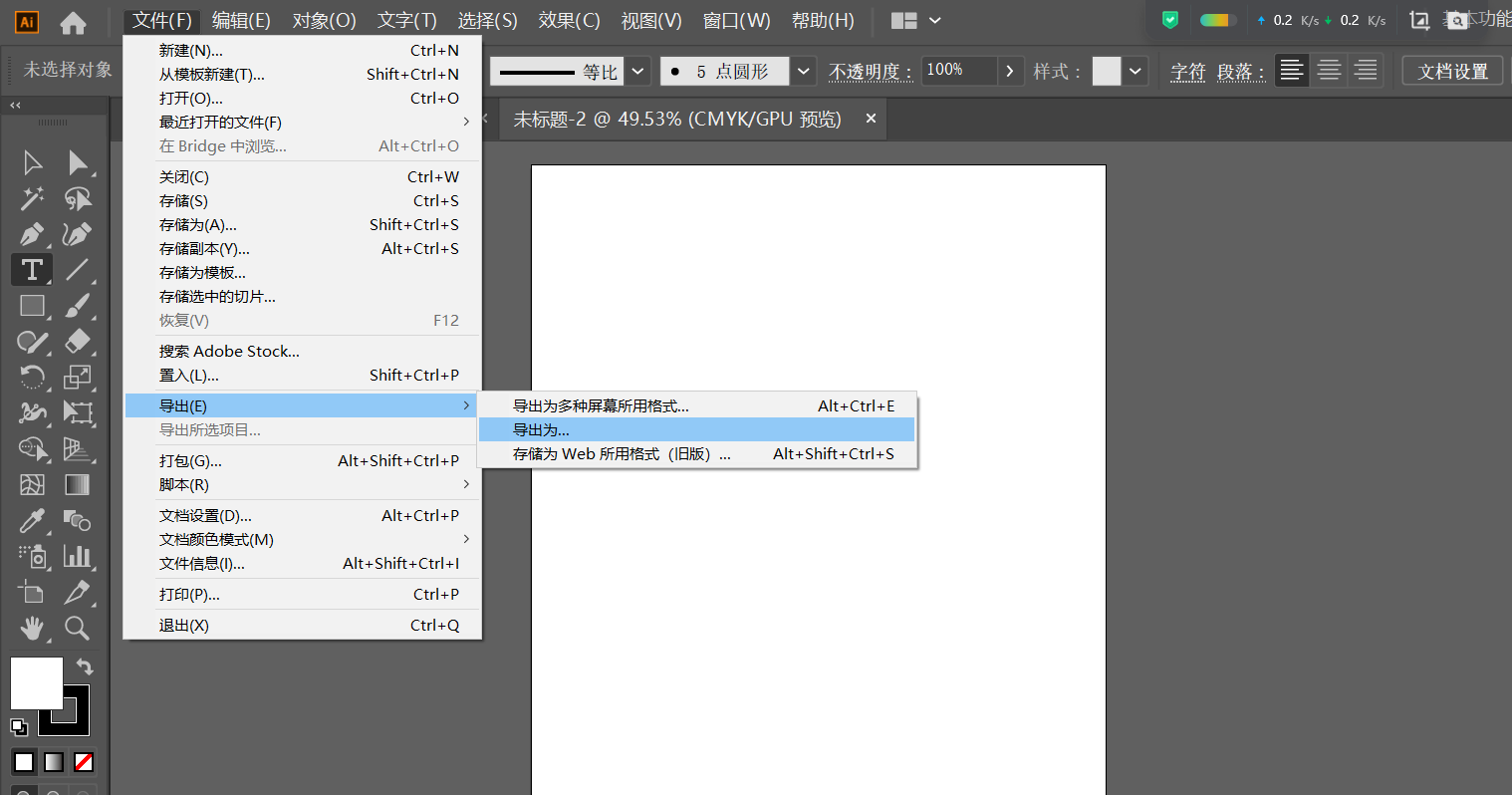The height and width of the screenshot is (795, 1512).
Task: Expand the 脚本(R) submenu
Action: click(x=466, y=484)
